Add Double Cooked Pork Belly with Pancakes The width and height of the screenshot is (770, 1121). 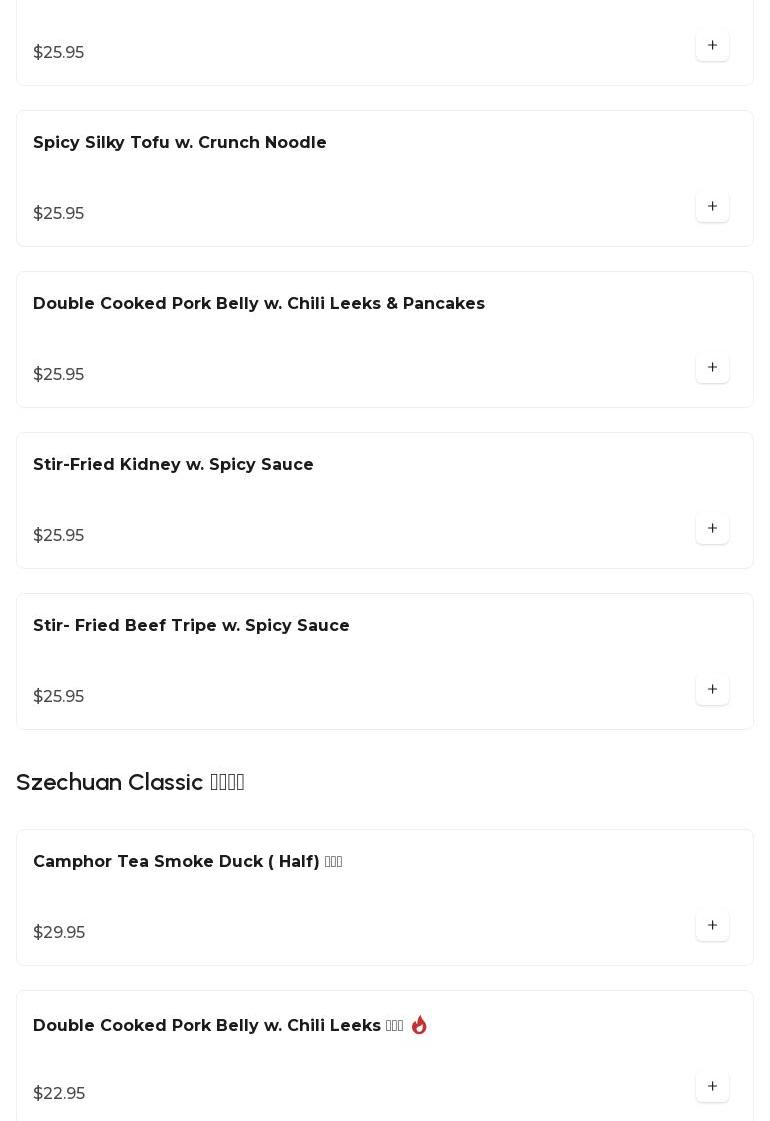coord(712,367)
